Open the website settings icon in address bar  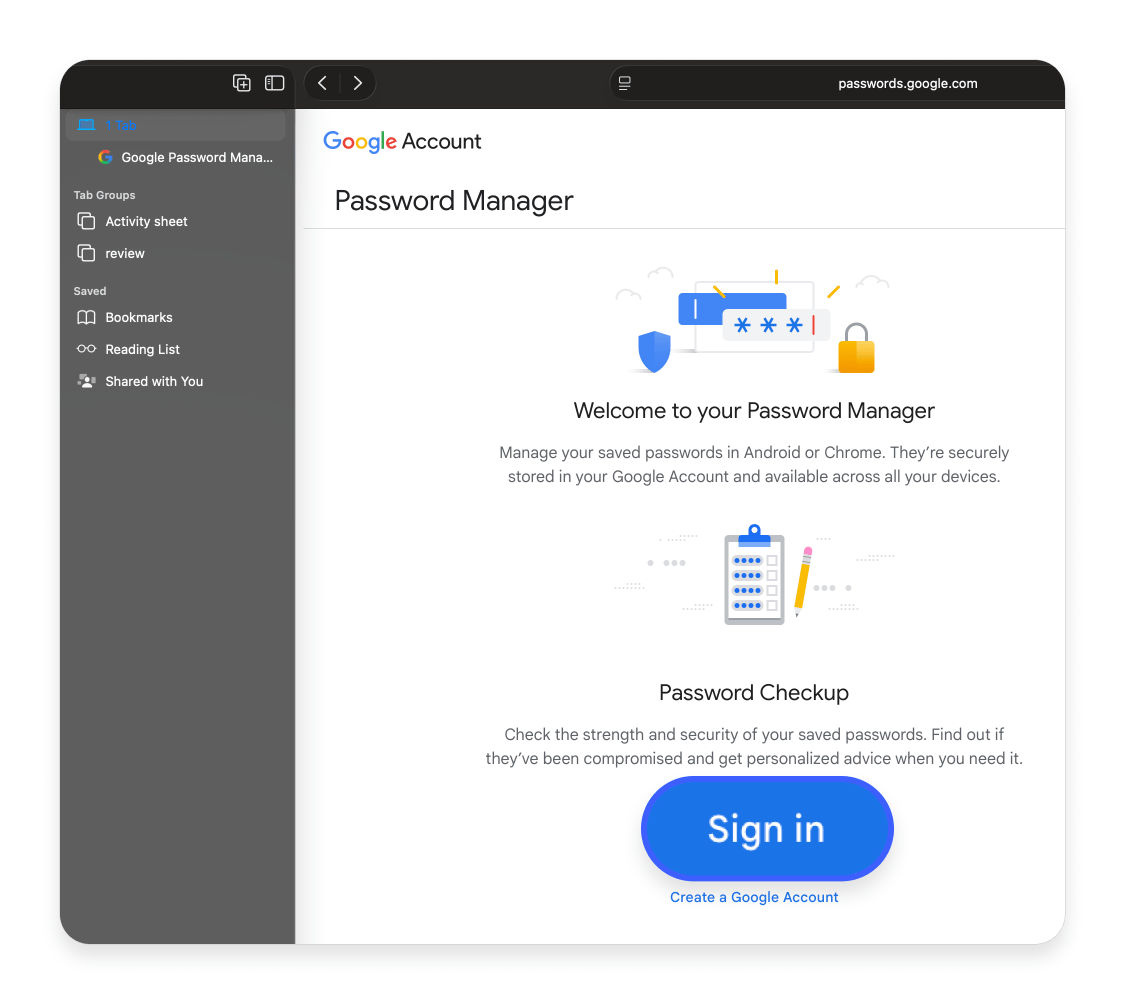pos(625,83)
